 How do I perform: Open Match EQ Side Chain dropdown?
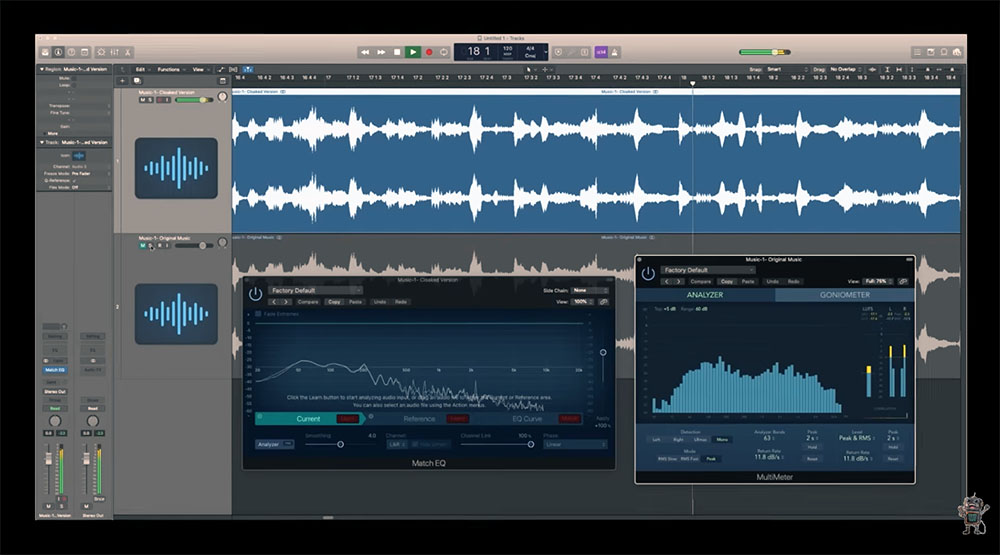(589, 290)
